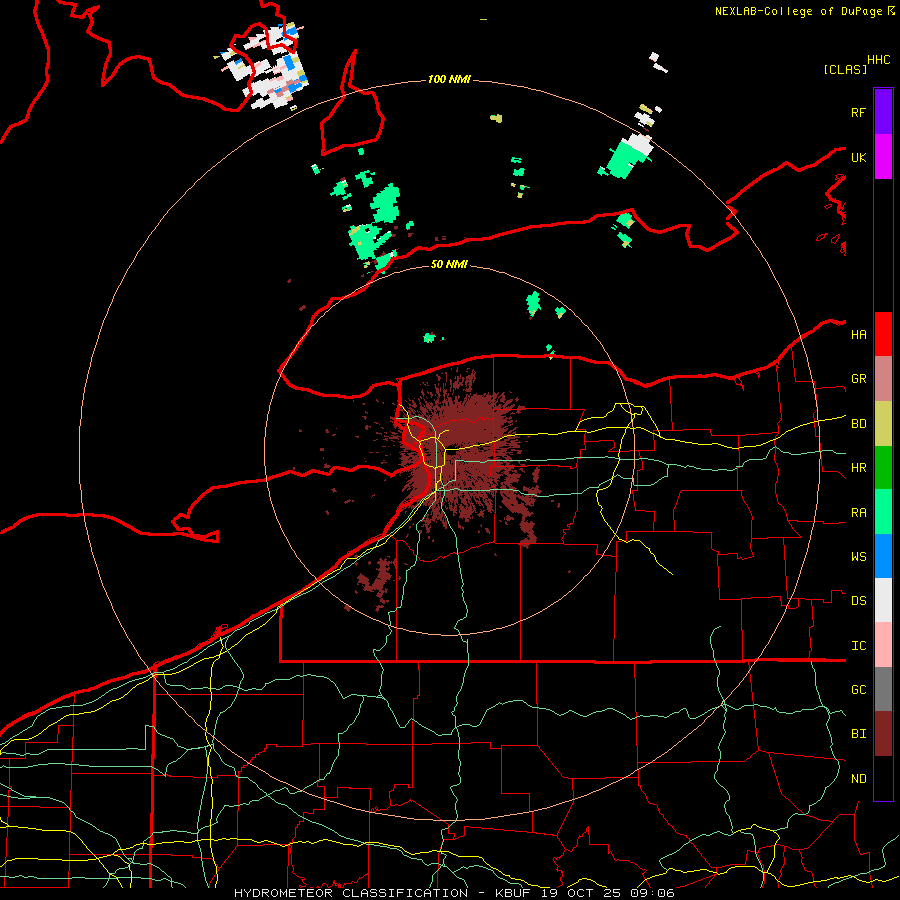Click the RF purple color swatch
This screenshot has height=900, width=900.
[883, 112]
